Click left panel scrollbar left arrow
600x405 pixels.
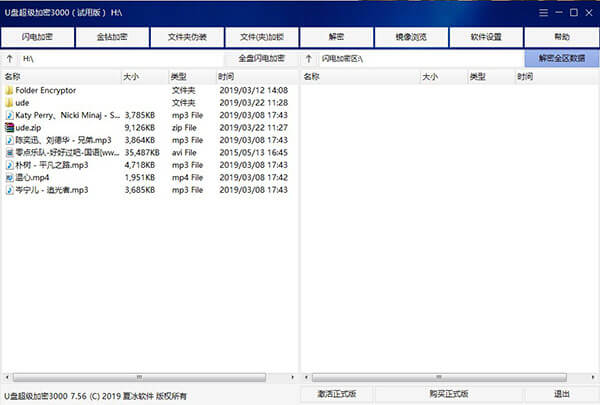(x=7, y=377)
